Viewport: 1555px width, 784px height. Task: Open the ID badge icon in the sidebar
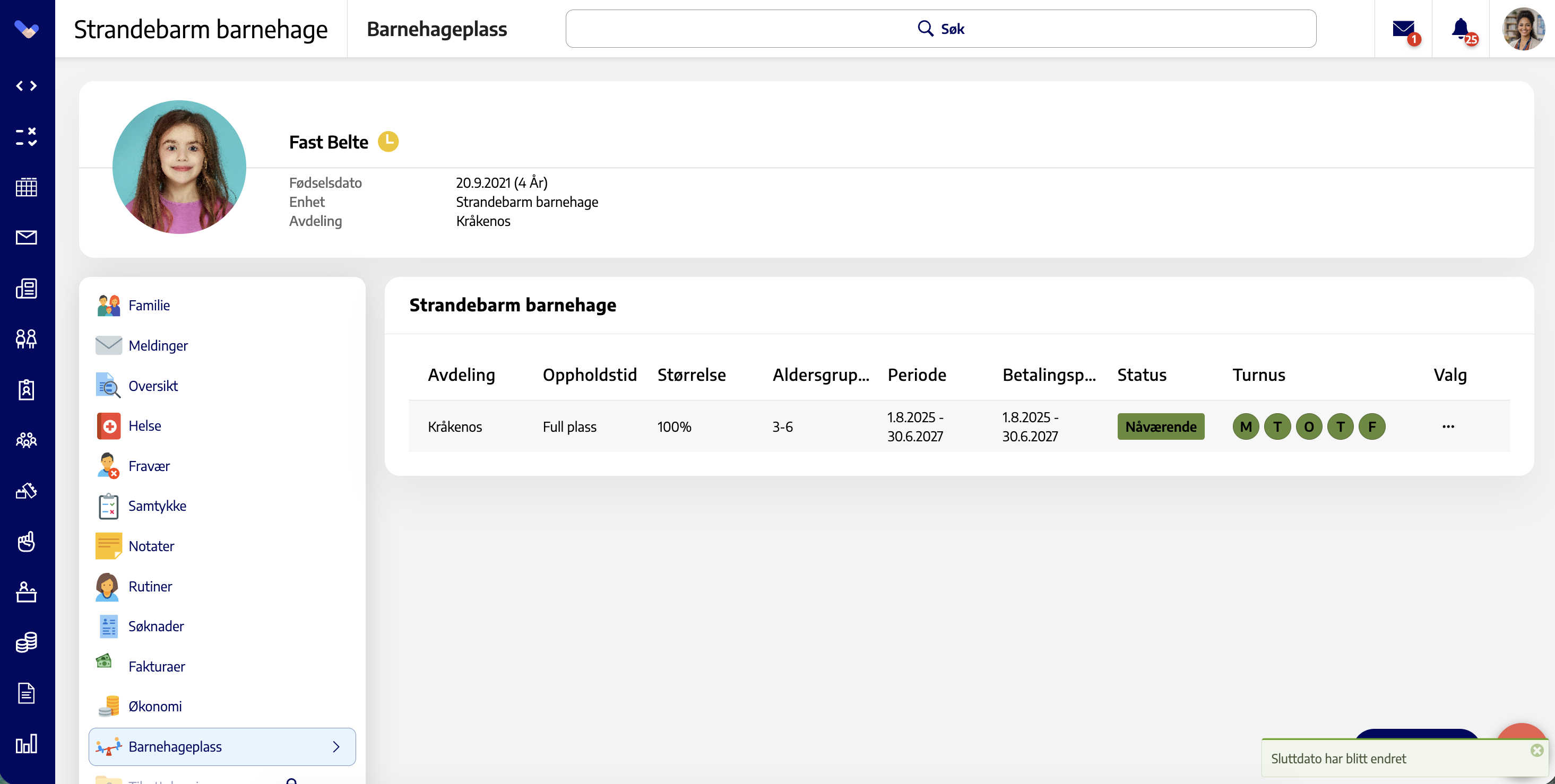[x=27, y=389]
